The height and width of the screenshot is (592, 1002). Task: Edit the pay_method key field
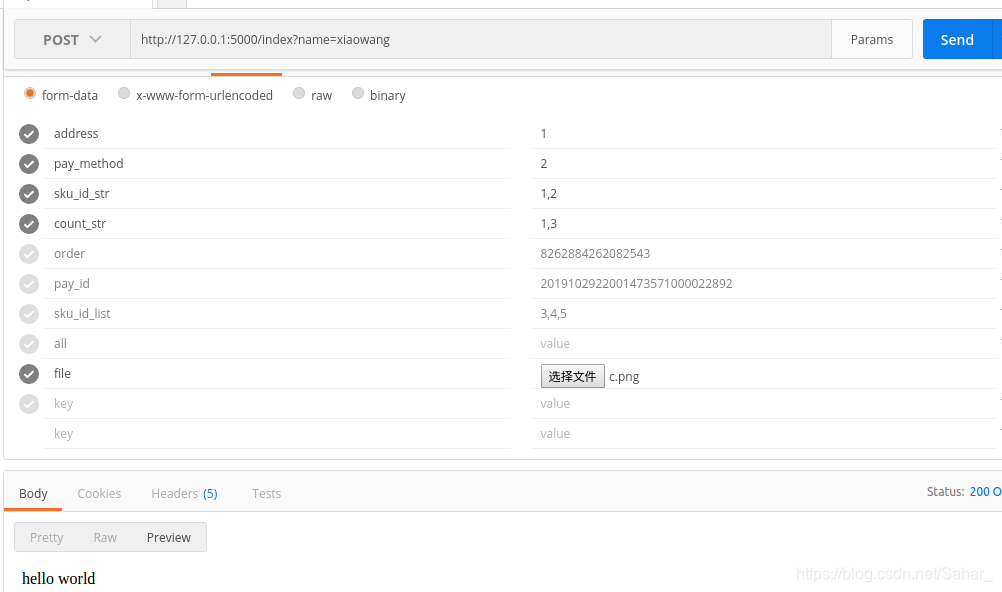pyautogui.click(x=277, y=164)
